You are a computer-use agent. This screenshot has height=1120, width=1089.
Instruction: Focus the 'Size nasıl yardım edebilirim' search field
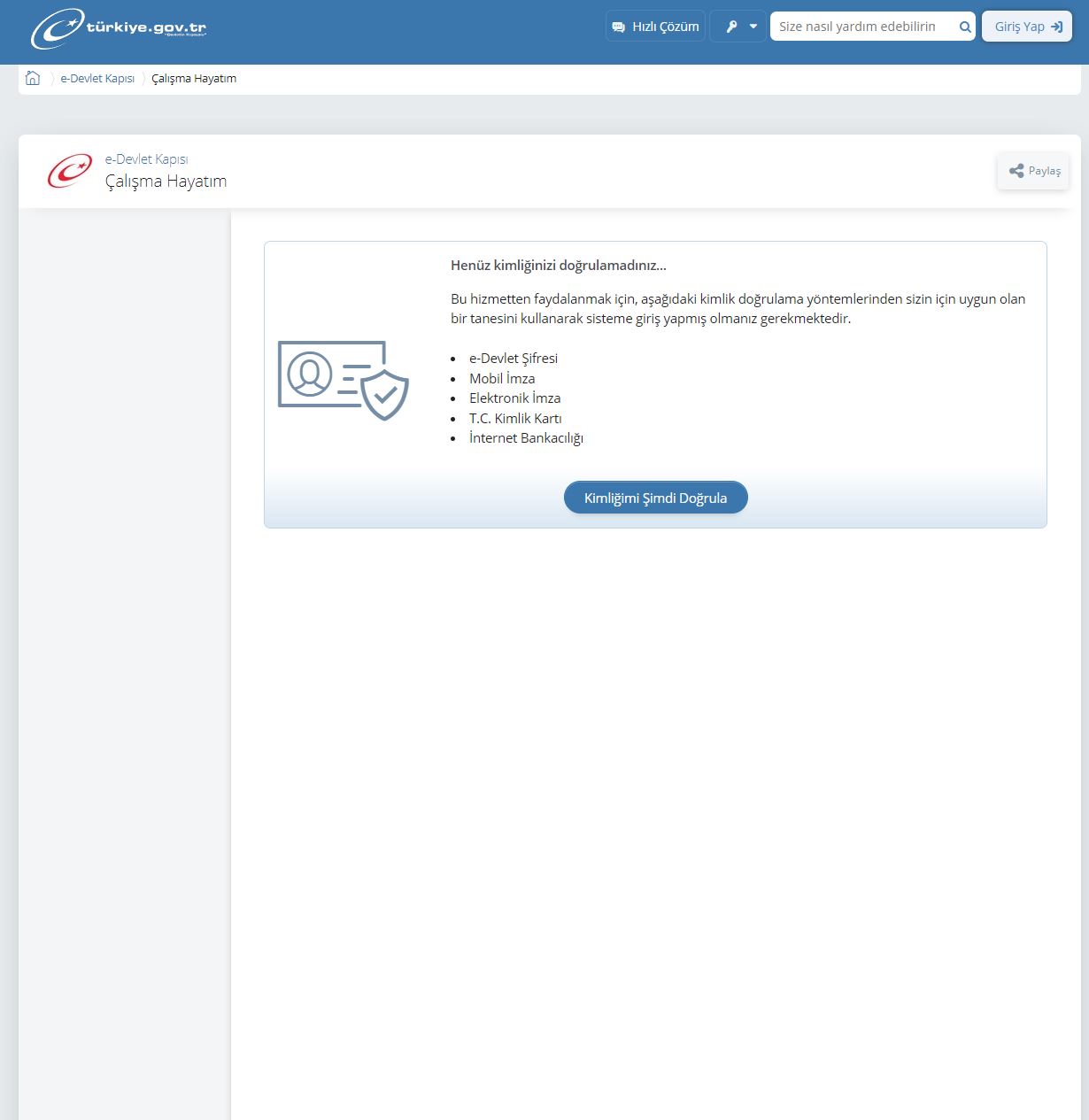861,27
